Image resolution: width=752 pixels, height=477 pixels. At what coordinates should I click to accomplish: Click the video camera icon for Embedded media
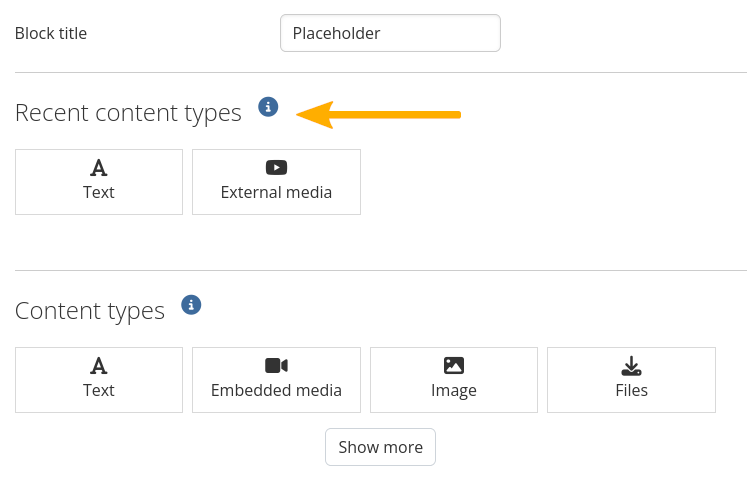coord(276,366)
